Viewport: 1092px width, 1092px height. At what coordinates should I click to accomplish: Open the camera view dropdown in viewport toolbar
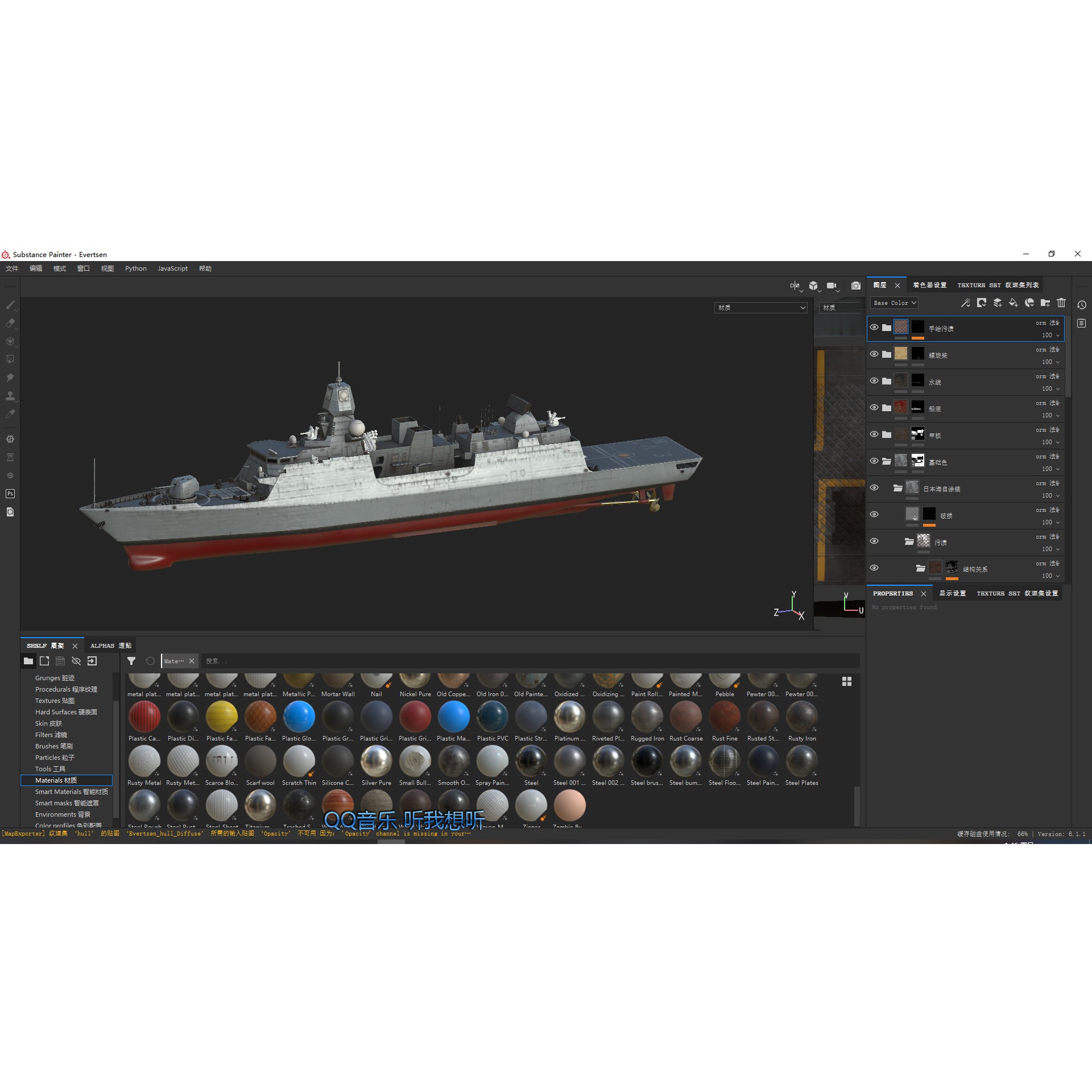pyautogui.click(x=833, y=286)
